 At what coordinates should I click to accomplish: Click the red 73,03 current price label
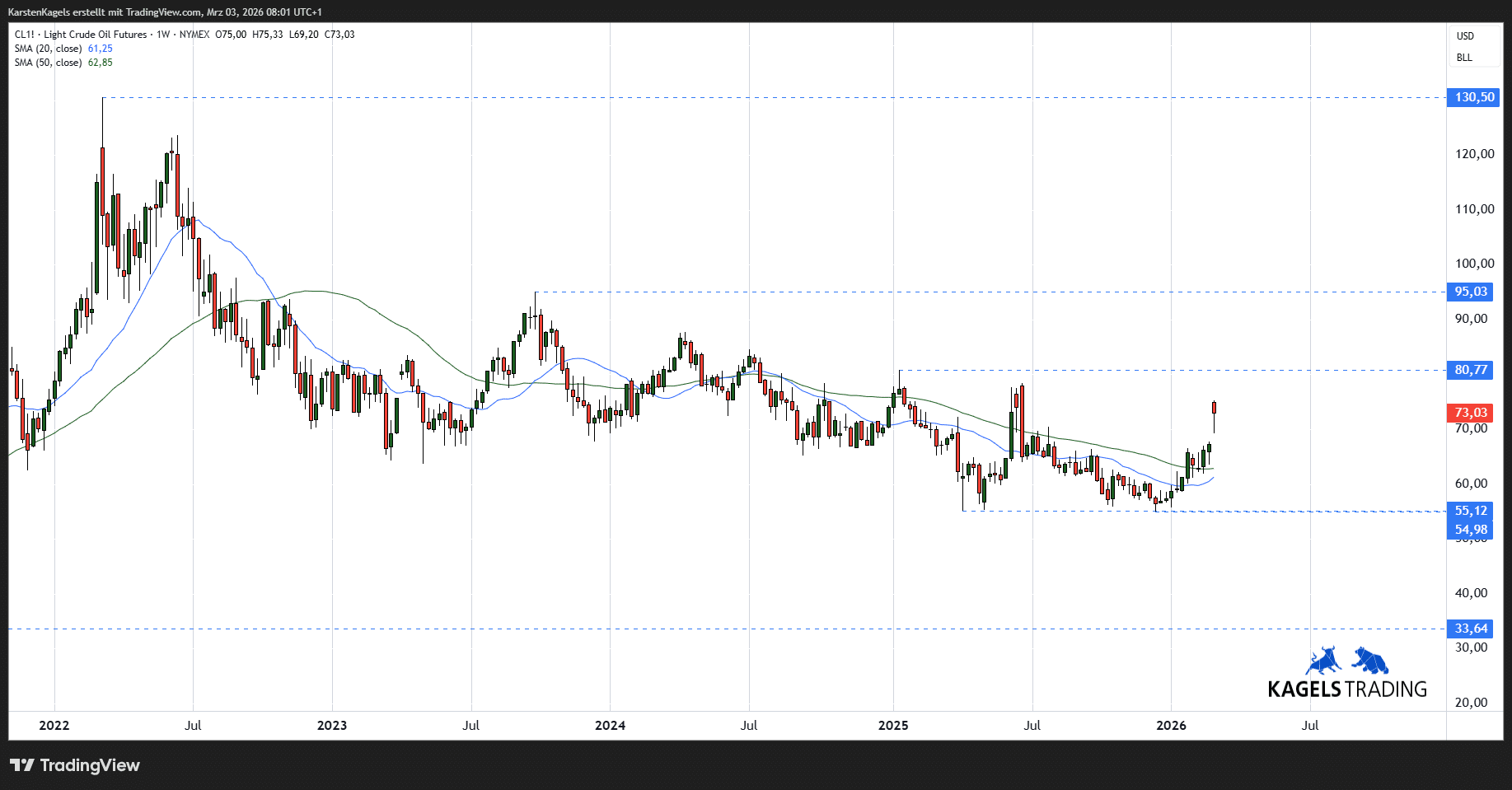pyautogui.click(x=1471, y=413)
